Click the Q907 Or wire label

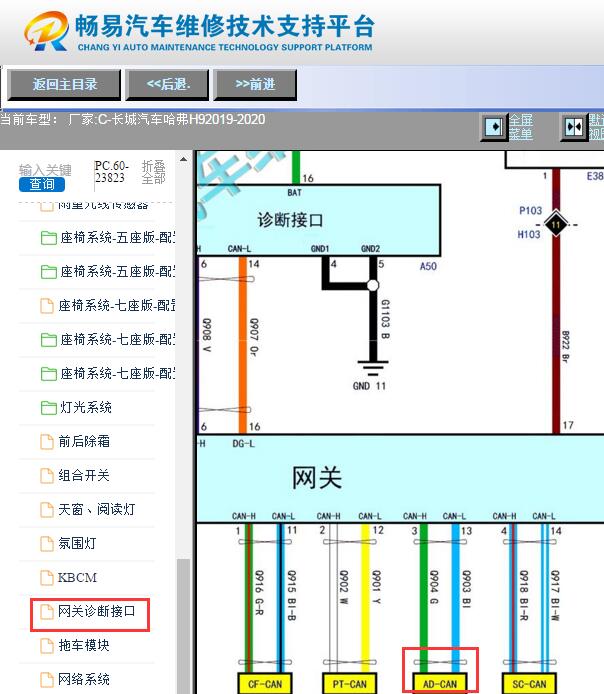254,337
